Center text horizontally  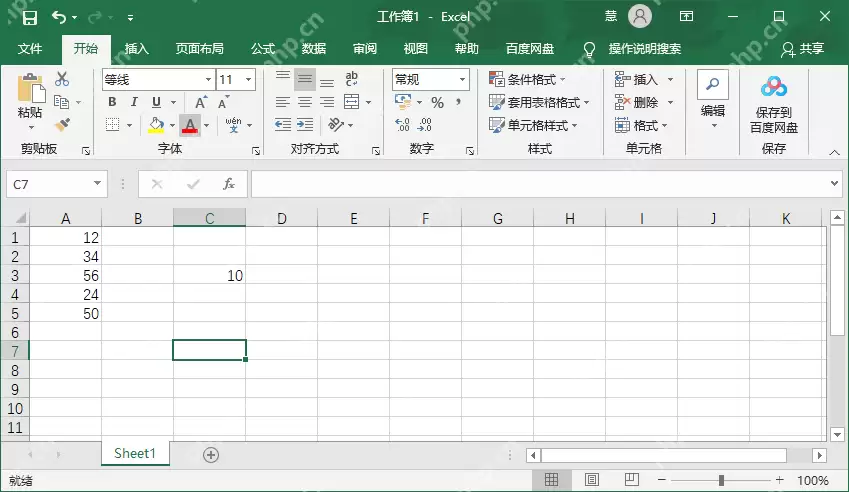tap(305, 102)
